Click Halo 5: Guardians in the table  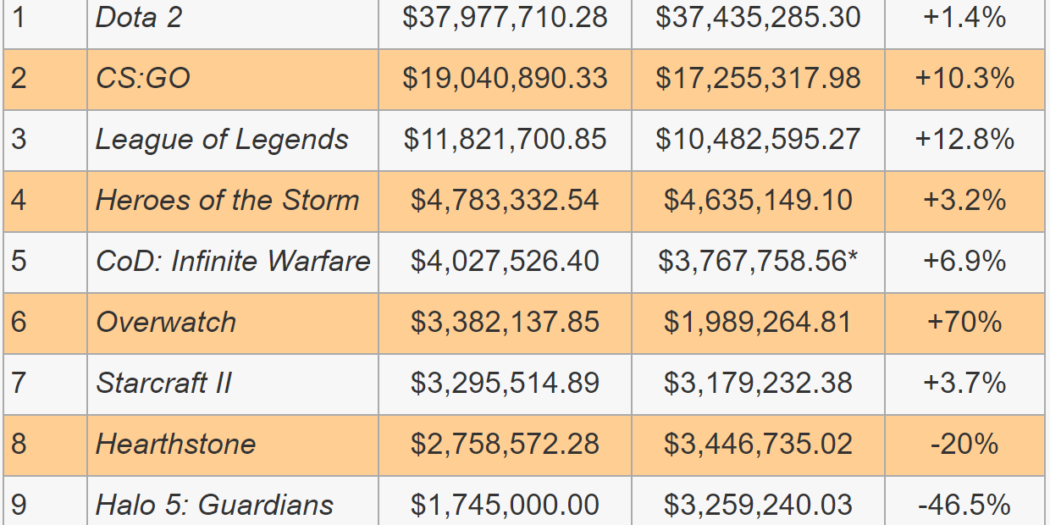(214, 505)
